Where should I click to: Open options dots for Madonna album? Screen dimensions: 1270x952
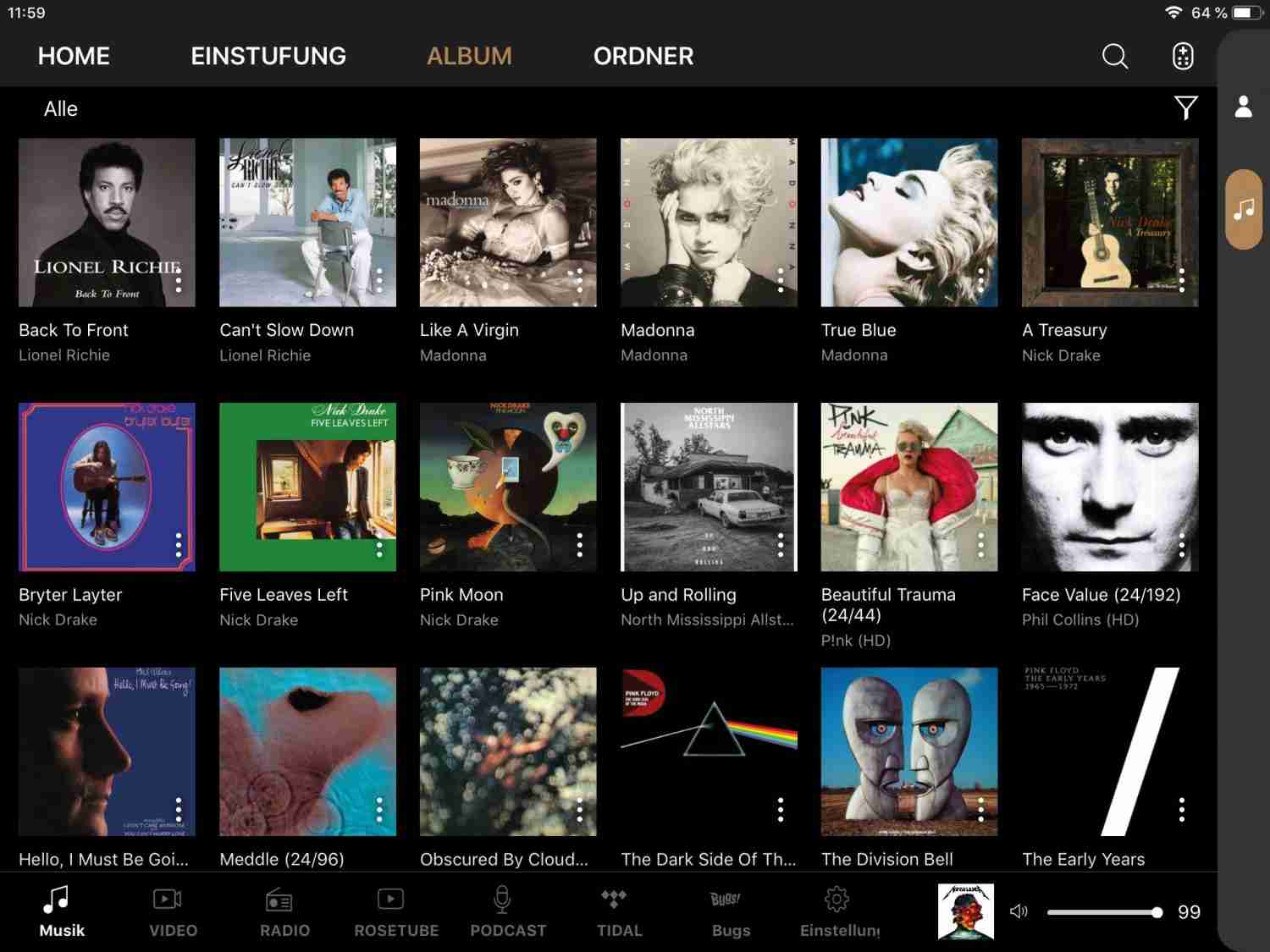tap(781, 280)
